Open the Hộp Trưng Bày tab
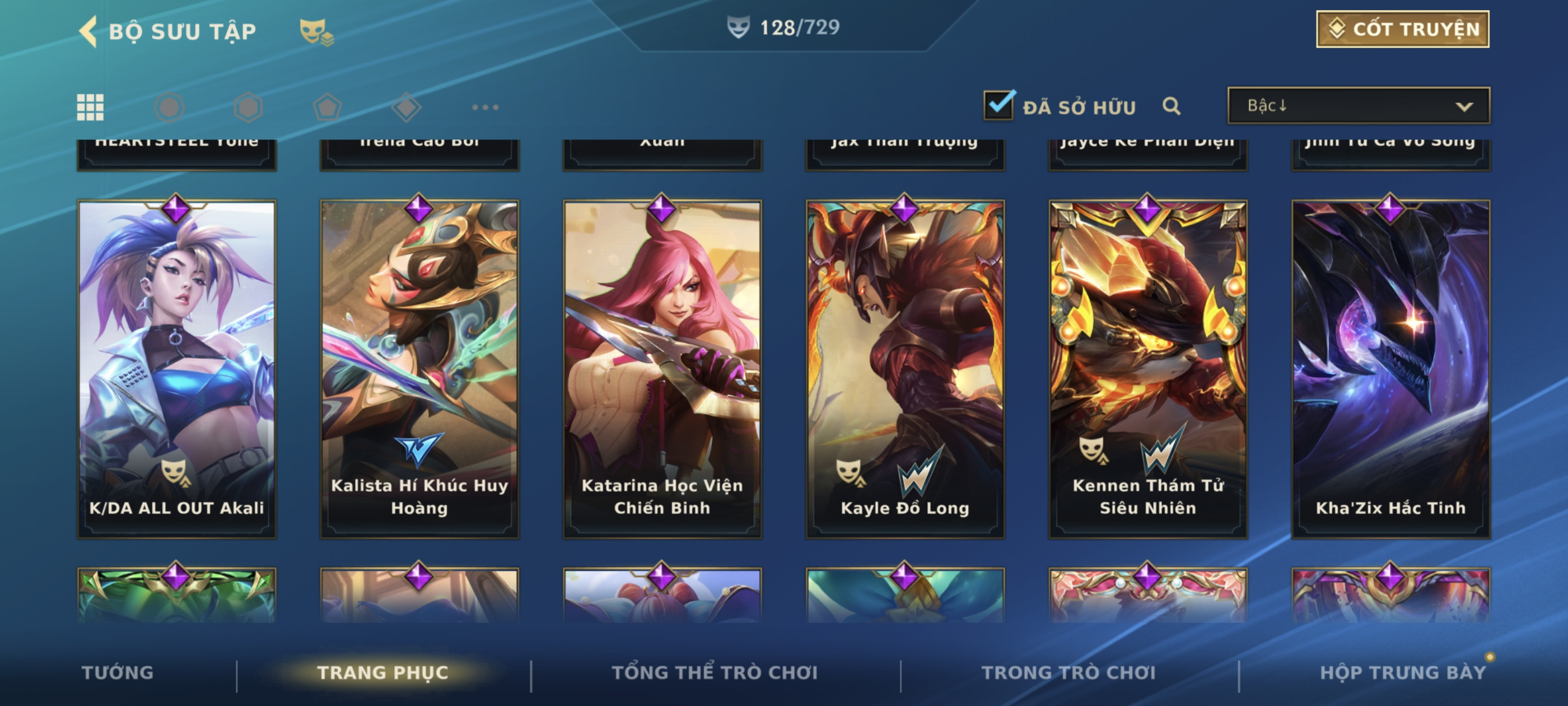This screenshot has width=1568, height=706. point(1403,672)
